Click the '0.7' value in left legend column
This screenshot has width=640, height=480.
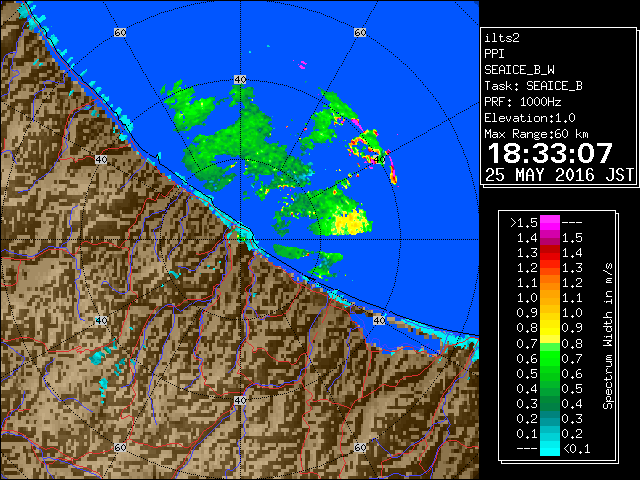(x=527, y=344)
